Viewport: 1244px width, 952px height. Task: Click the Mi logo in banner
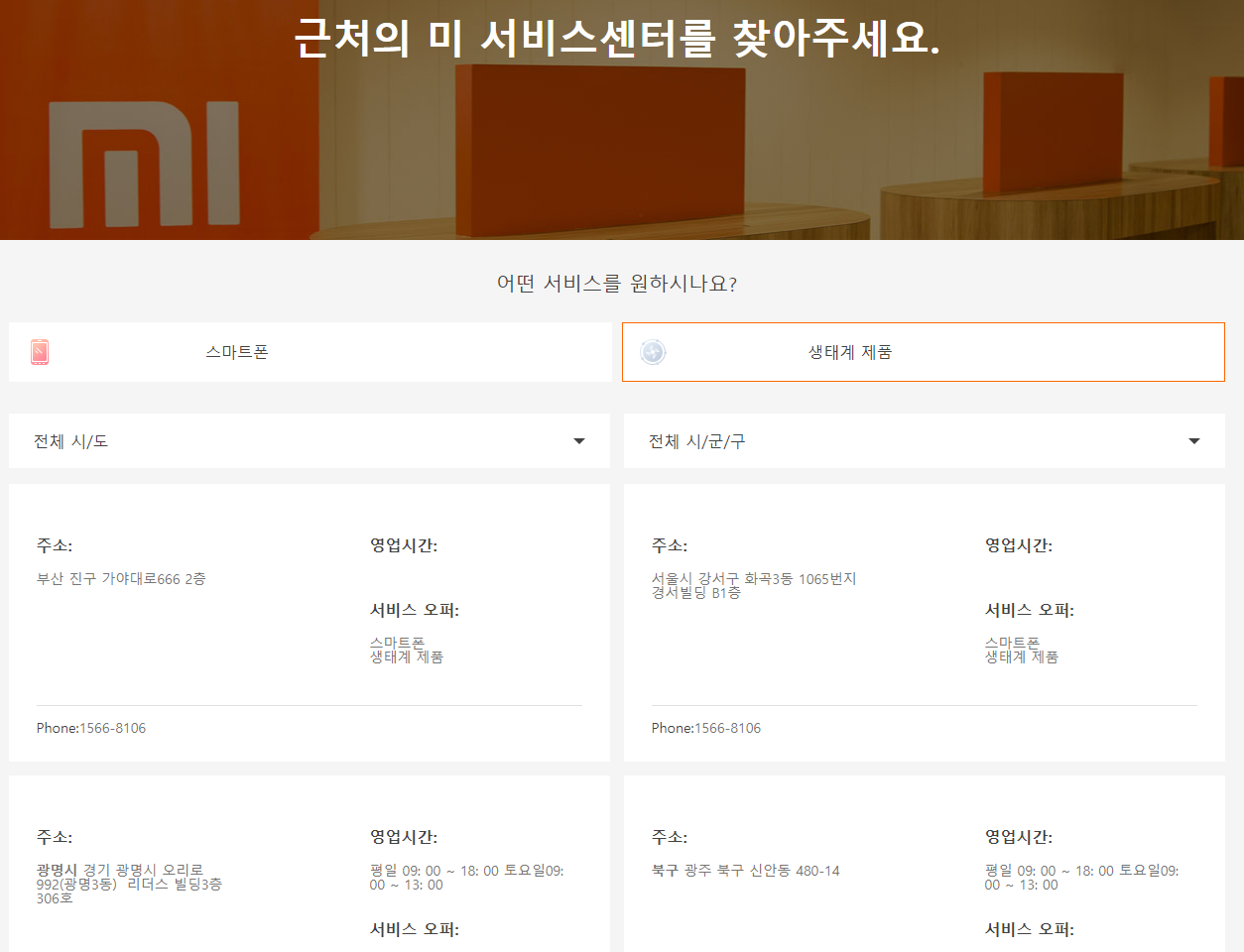144,163
